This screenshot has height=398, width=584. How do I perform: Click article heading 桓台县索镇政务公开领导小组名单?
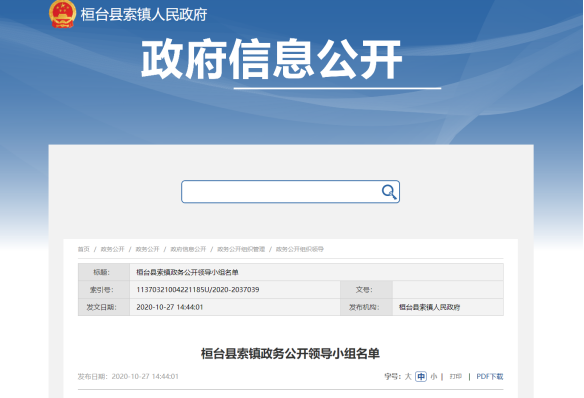(x=290, y=354)
